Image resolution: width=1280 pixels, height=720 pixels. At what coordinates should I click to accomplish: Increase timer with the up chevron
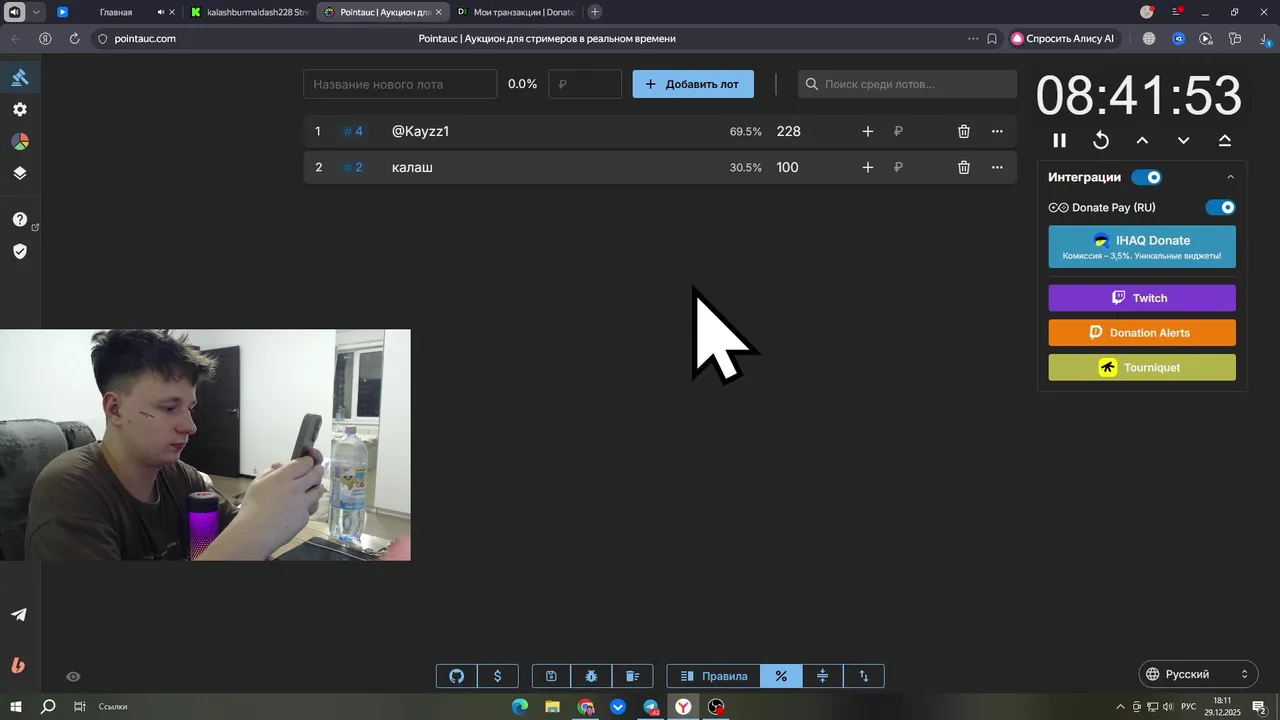tap(1142, 140)
